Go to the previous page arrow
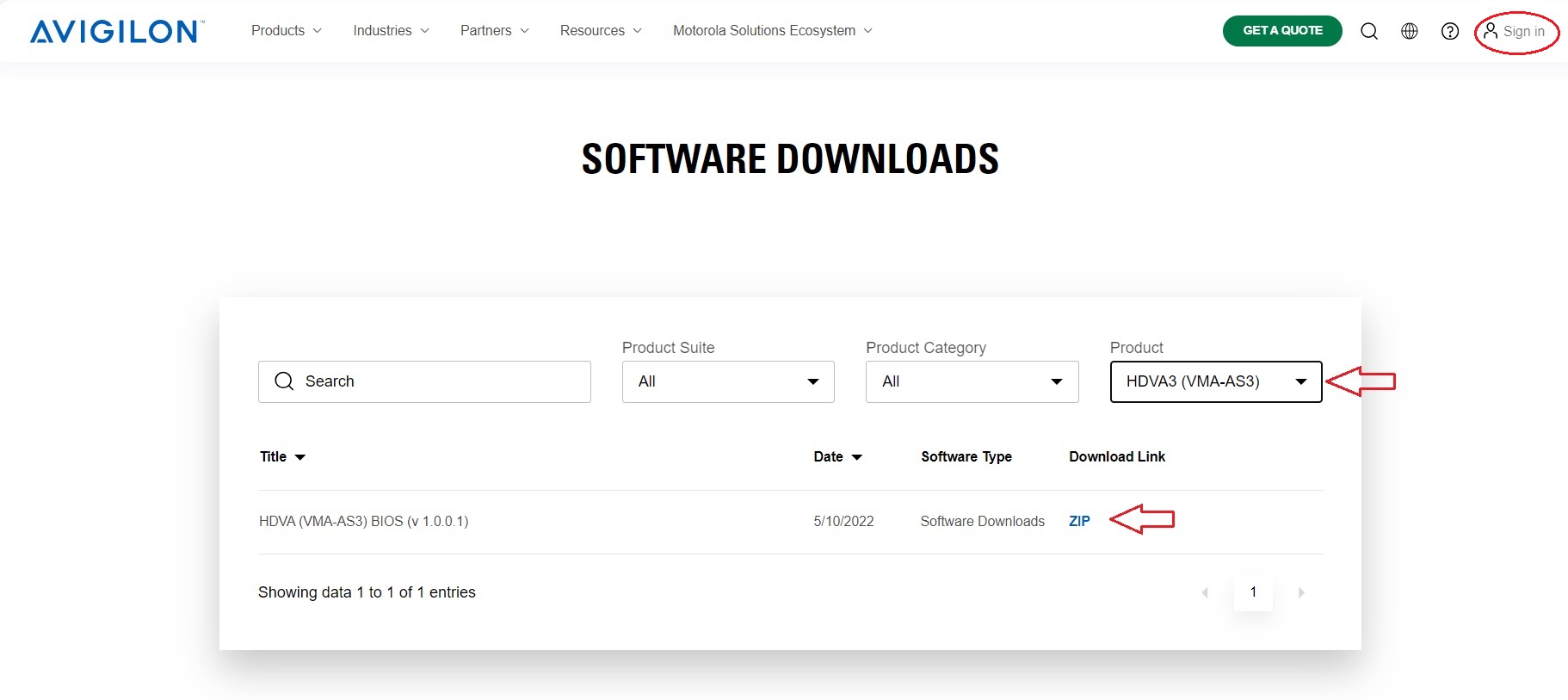Viewport: 1568px width, 700px height. tap(1205, 592)
